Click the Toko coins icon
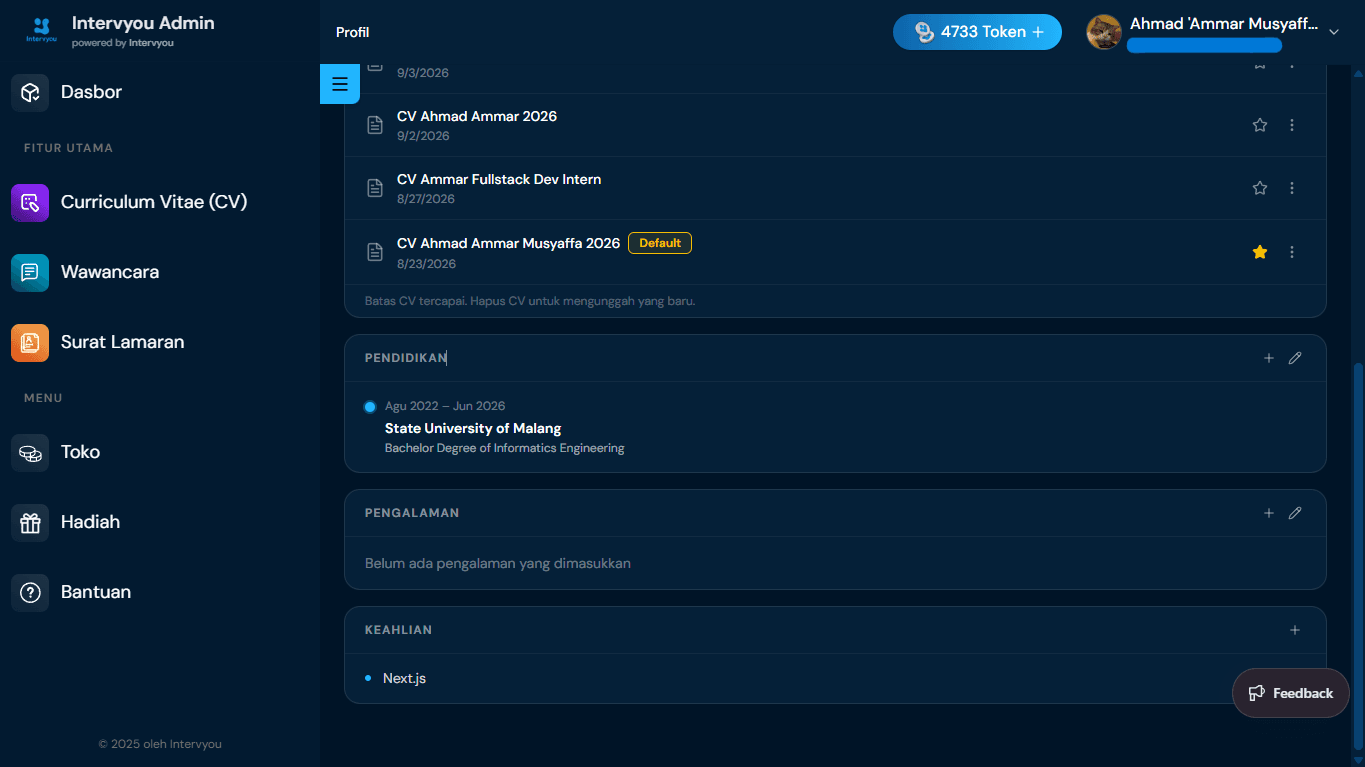The width and height of the screenshot is (1365, 767). 30,452
